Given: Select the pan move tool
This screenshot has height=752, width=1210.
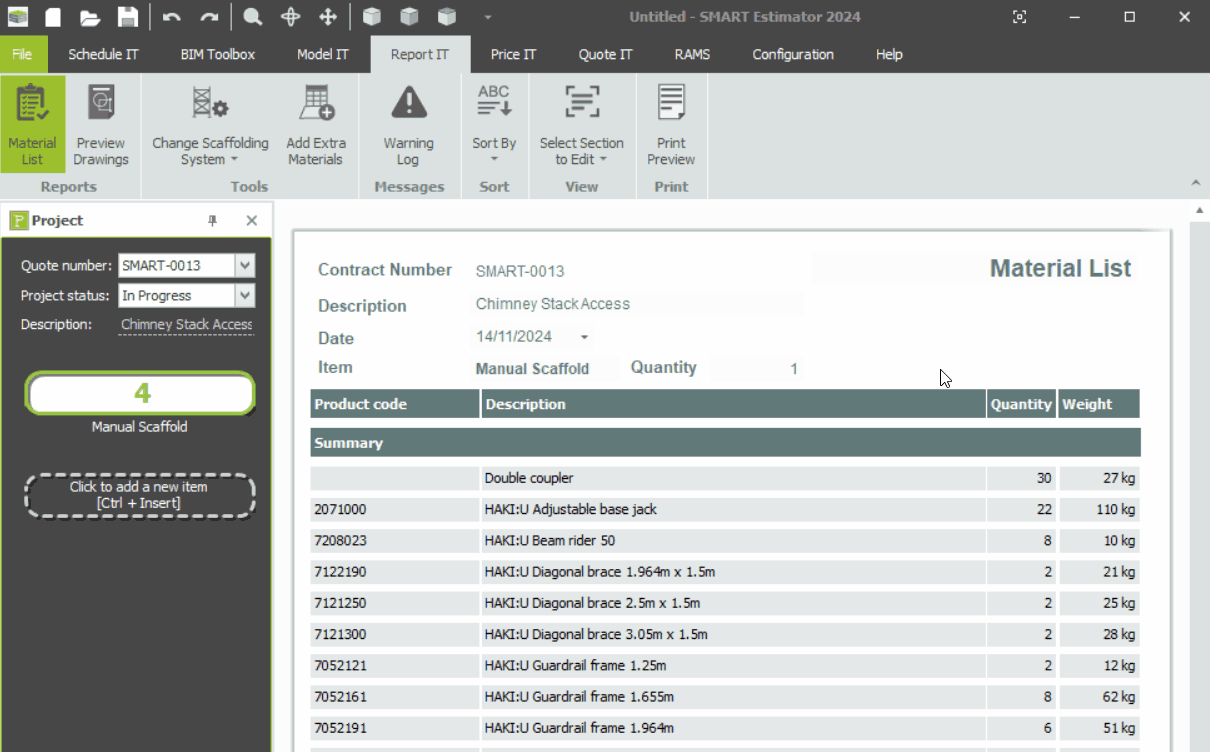Looking at the screenshot, I should pos(327,17).
